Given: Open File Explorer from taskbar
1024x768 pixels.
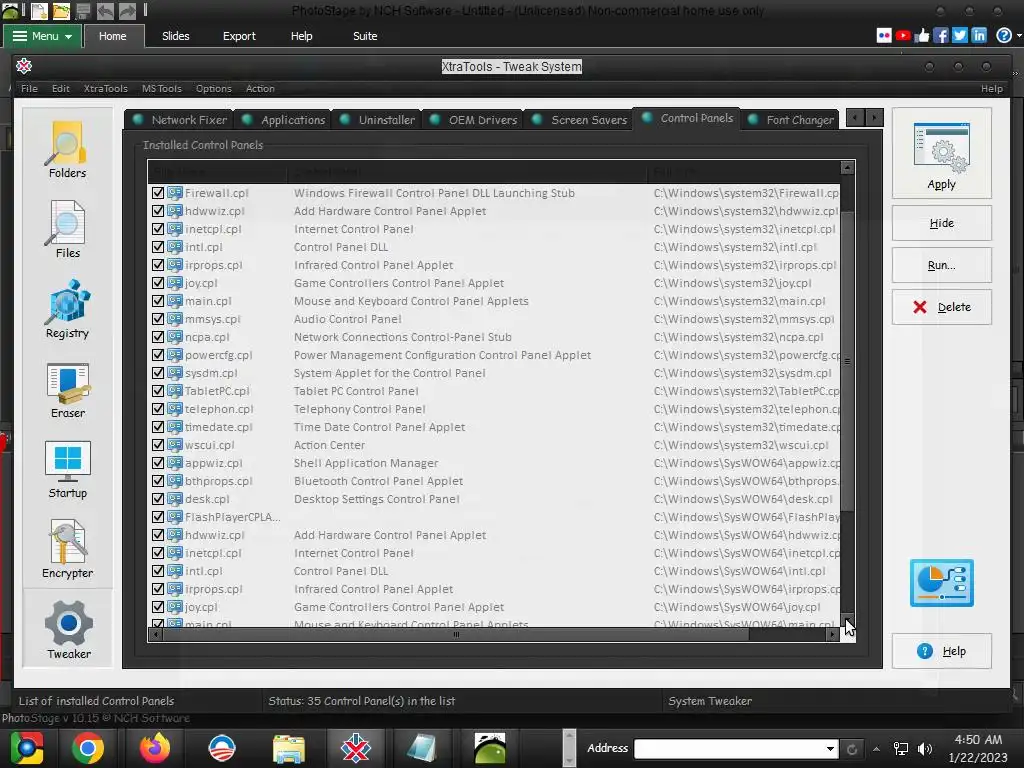Looking at the screenshot, I should tap(289, 748).
